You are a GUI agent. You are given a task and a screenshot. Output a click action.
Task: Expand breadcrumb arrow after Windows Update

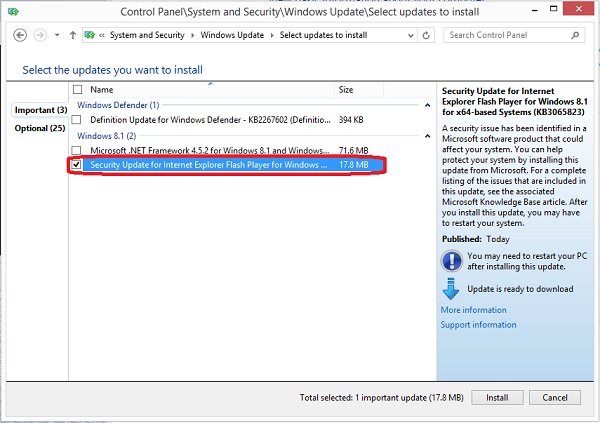coord(272,36)
